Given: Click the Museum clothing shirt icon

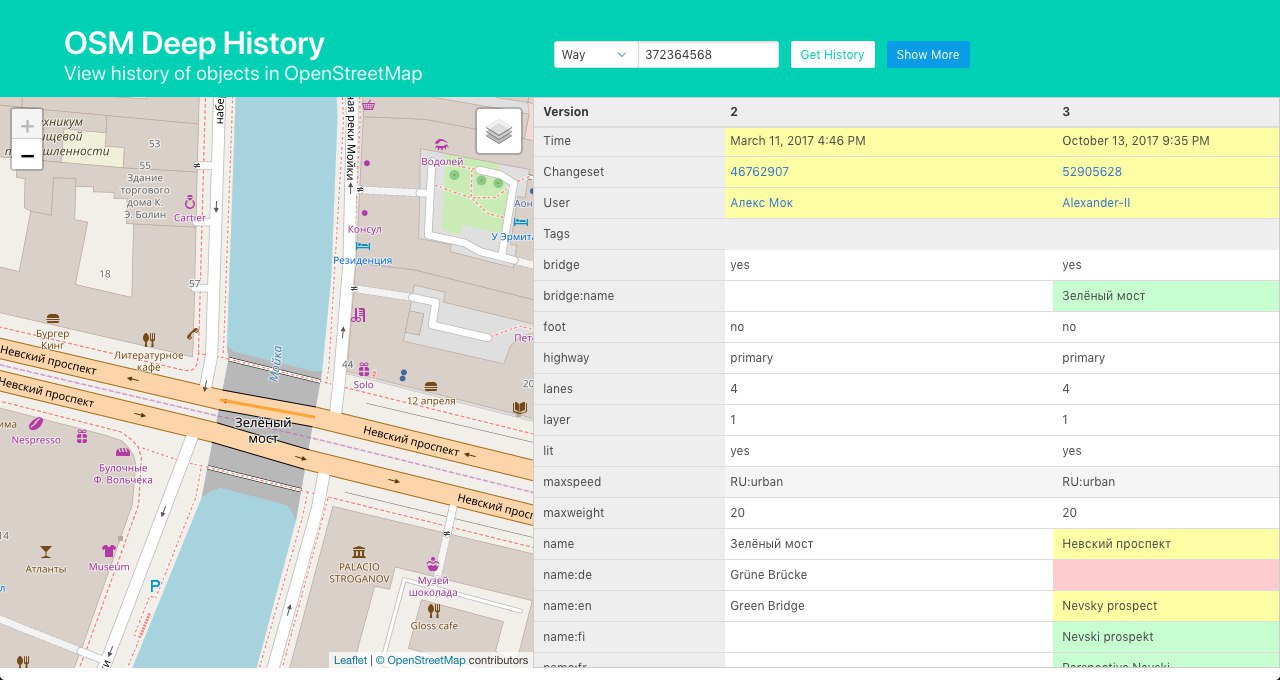Looking at the screenshot, I should [109, 550].
